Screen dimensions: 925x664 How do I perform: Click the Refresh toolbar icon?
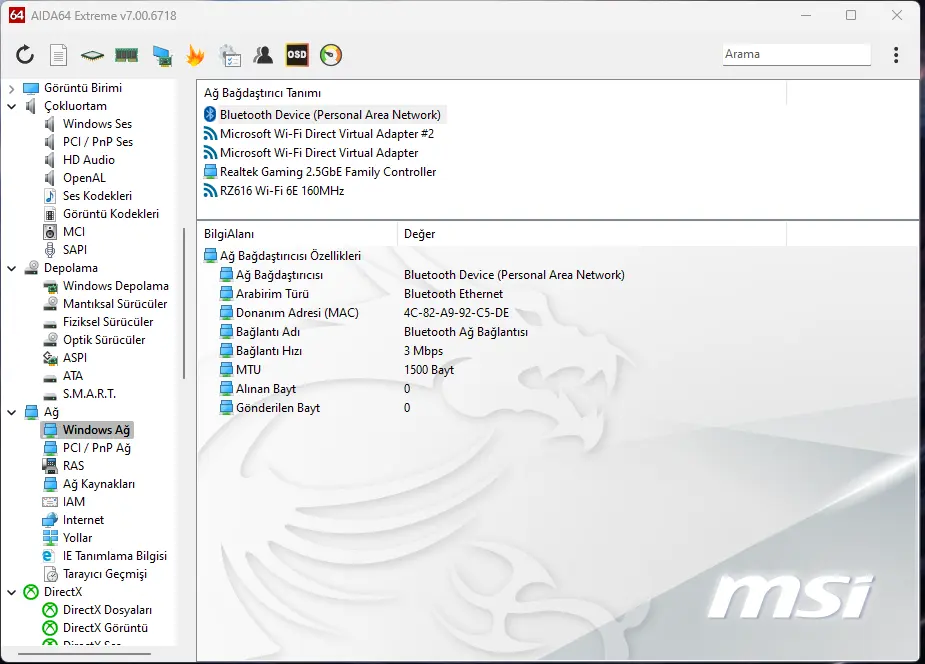(x=25, y=55)
